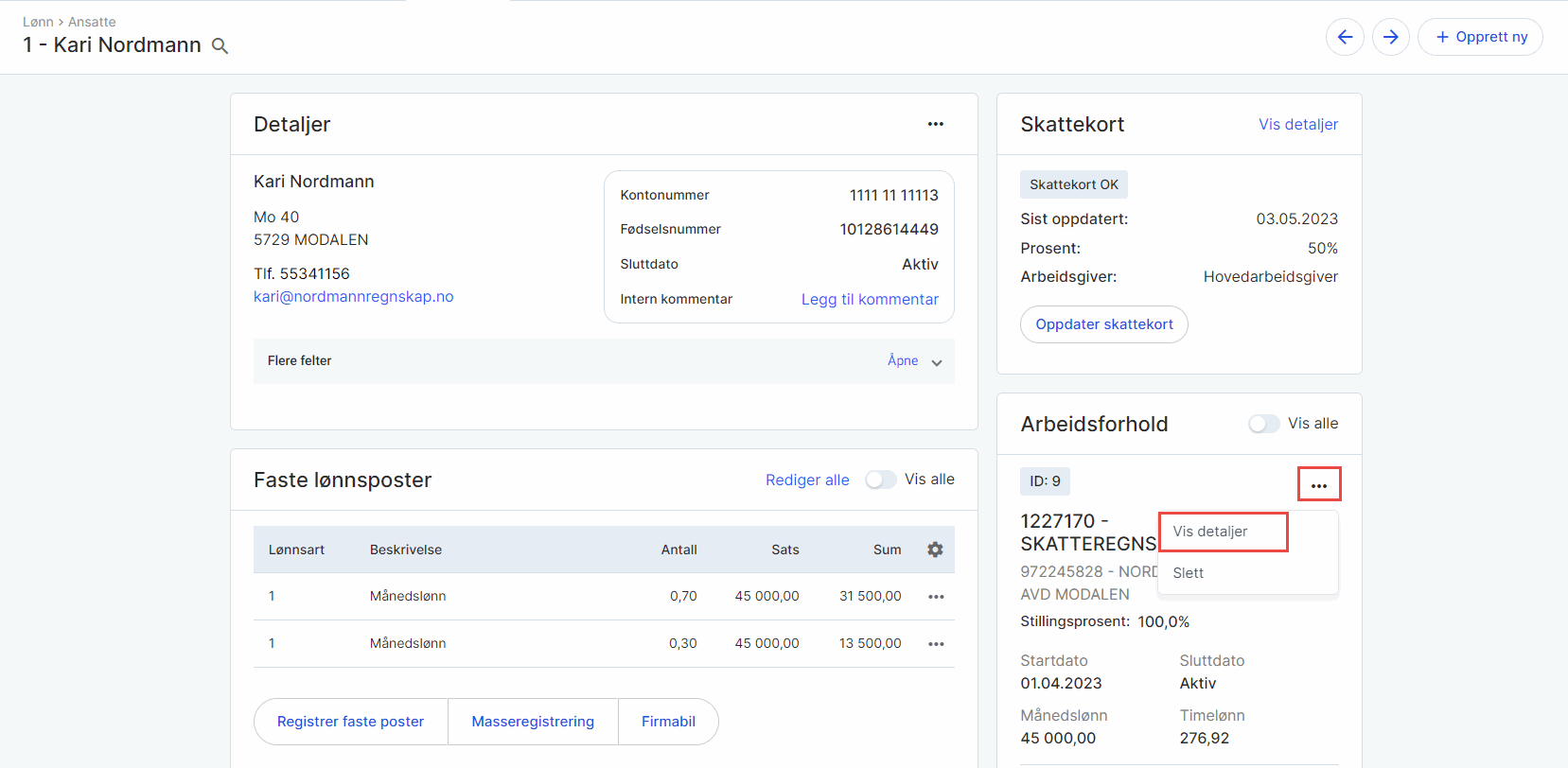Click the Masseregistrering button
1568x768 pixels.
pyautogui.click(x=533, y=722)
